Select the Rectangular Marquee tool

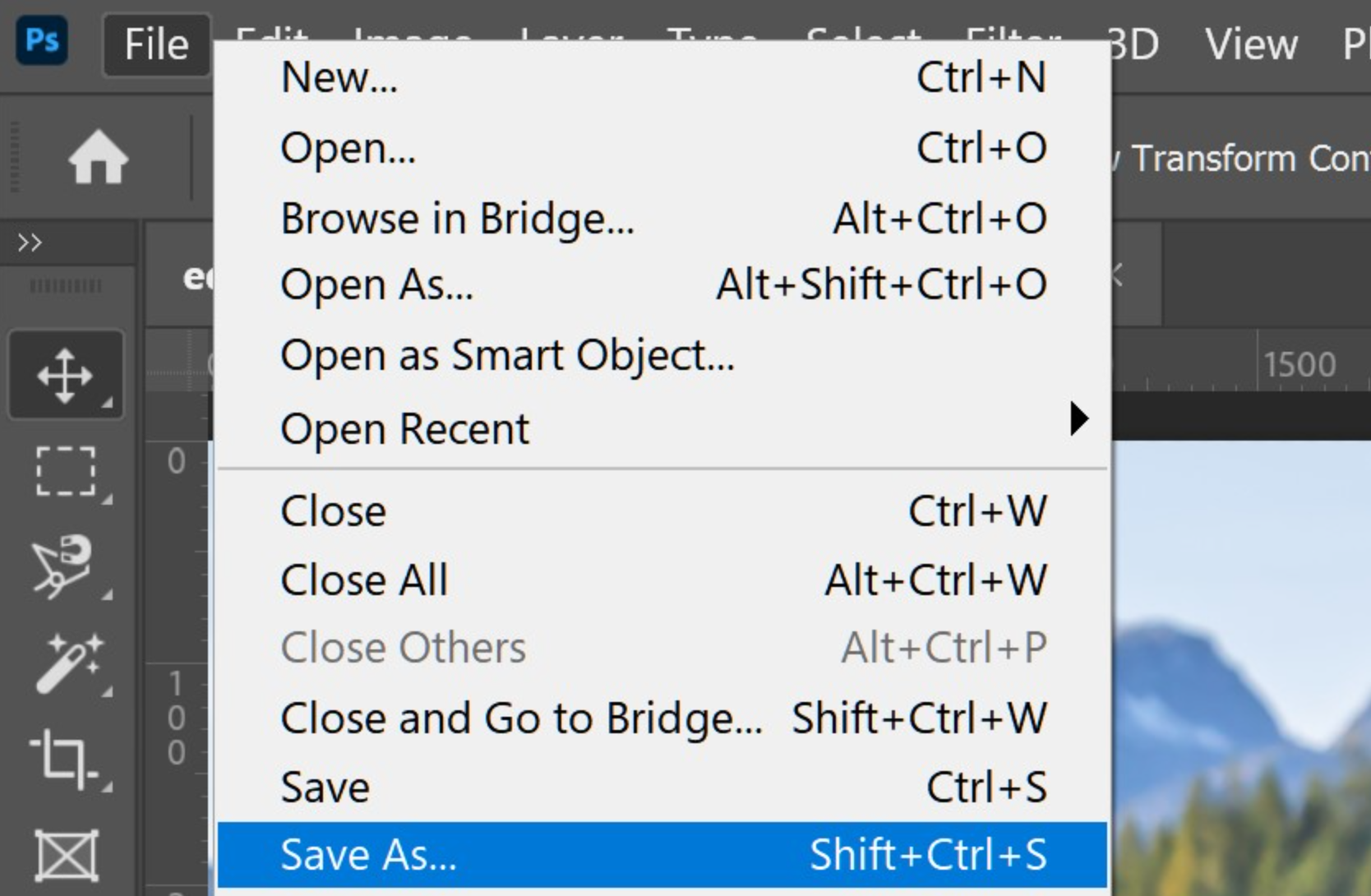pos(66,471)
